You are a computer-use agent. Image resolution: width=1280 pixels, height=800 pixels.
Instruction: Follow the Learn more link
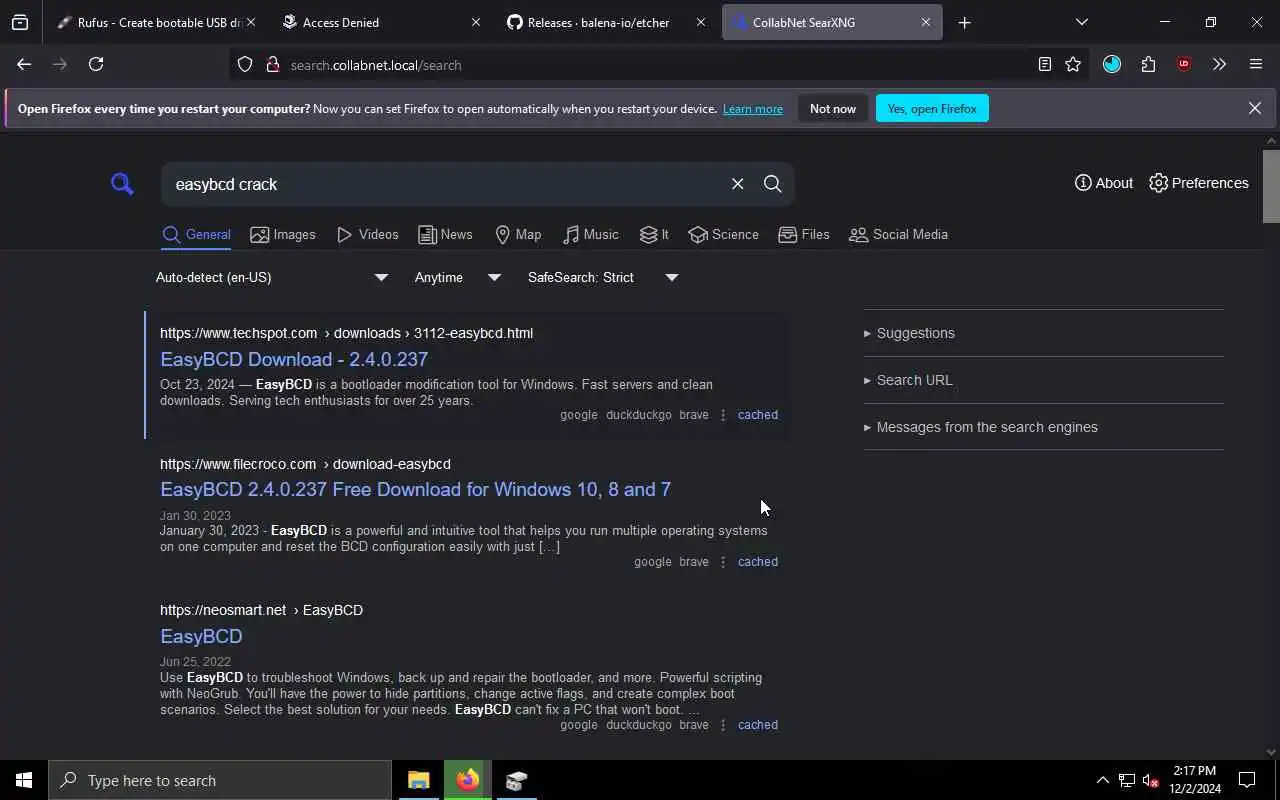753,109
